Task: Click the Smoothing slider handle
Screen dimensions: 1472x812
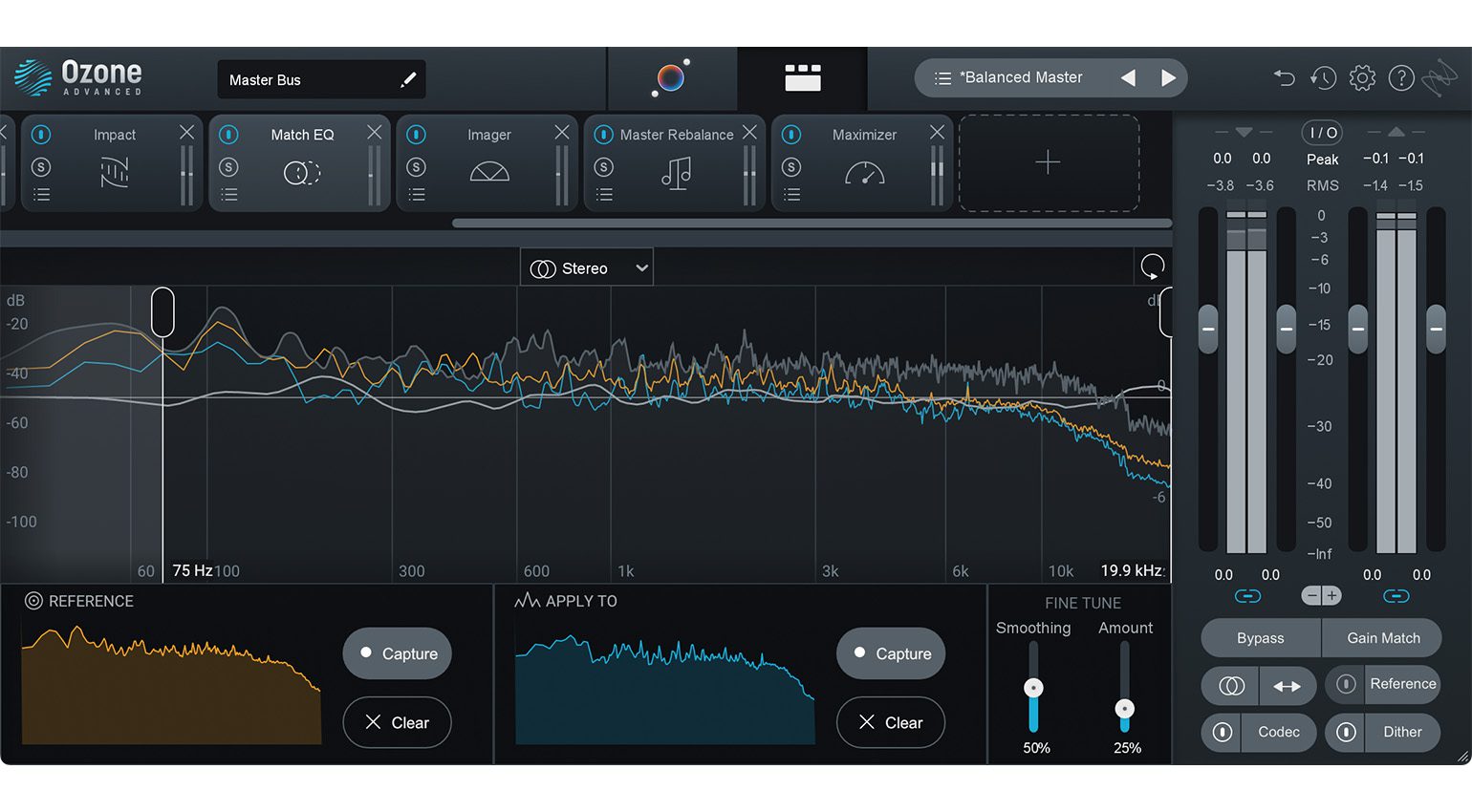Action: tap(1033, 686)
